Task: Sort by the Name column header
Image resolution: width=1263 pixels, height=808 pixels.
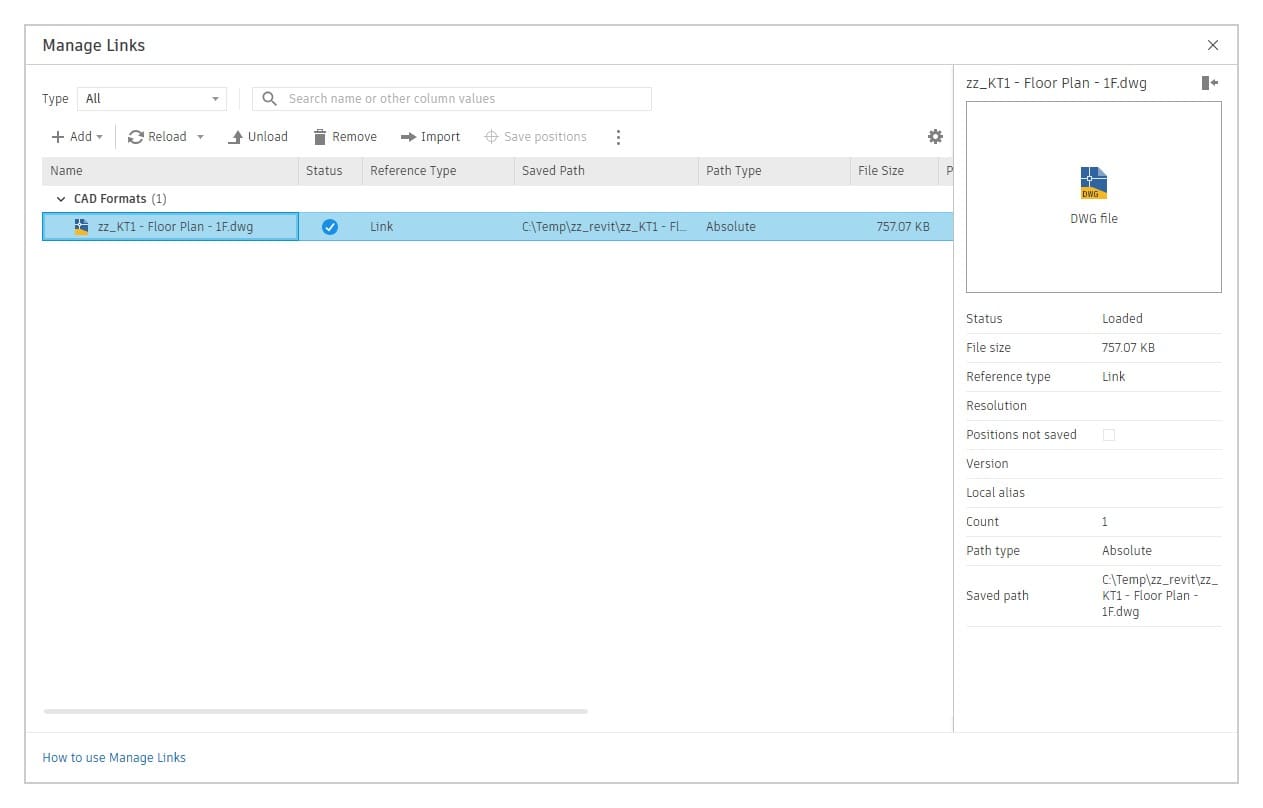Action: 170,171
